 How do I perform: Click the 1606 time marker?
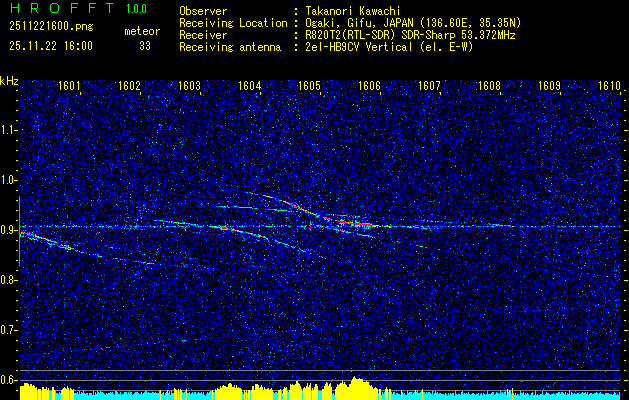click(369, 86)
